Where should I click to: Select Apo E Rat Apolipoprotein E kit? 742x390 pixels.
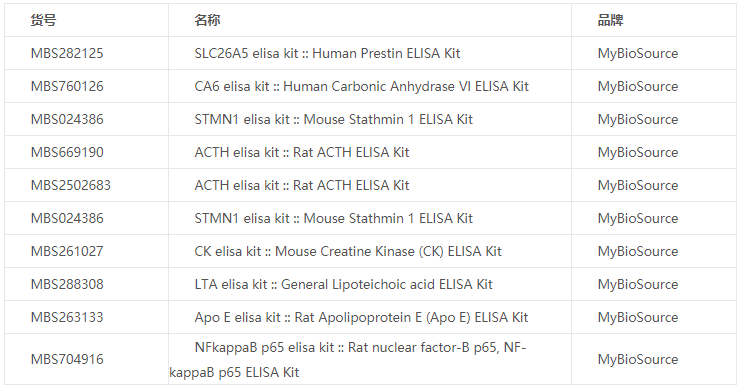(x=361, y=318)
